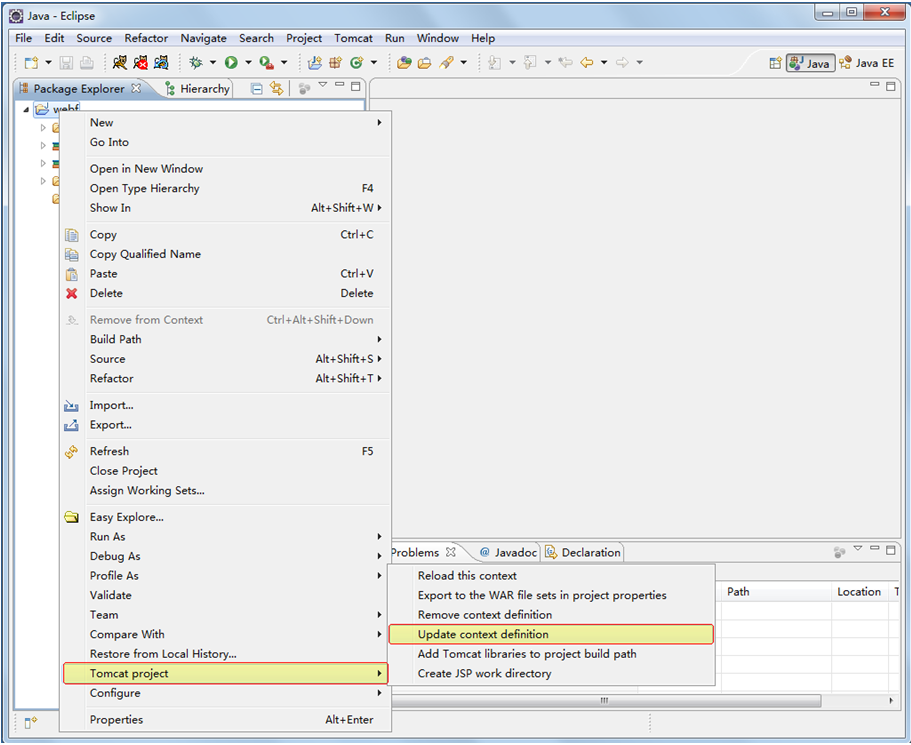Switch to the Javadoc tab

coord(508,553)
